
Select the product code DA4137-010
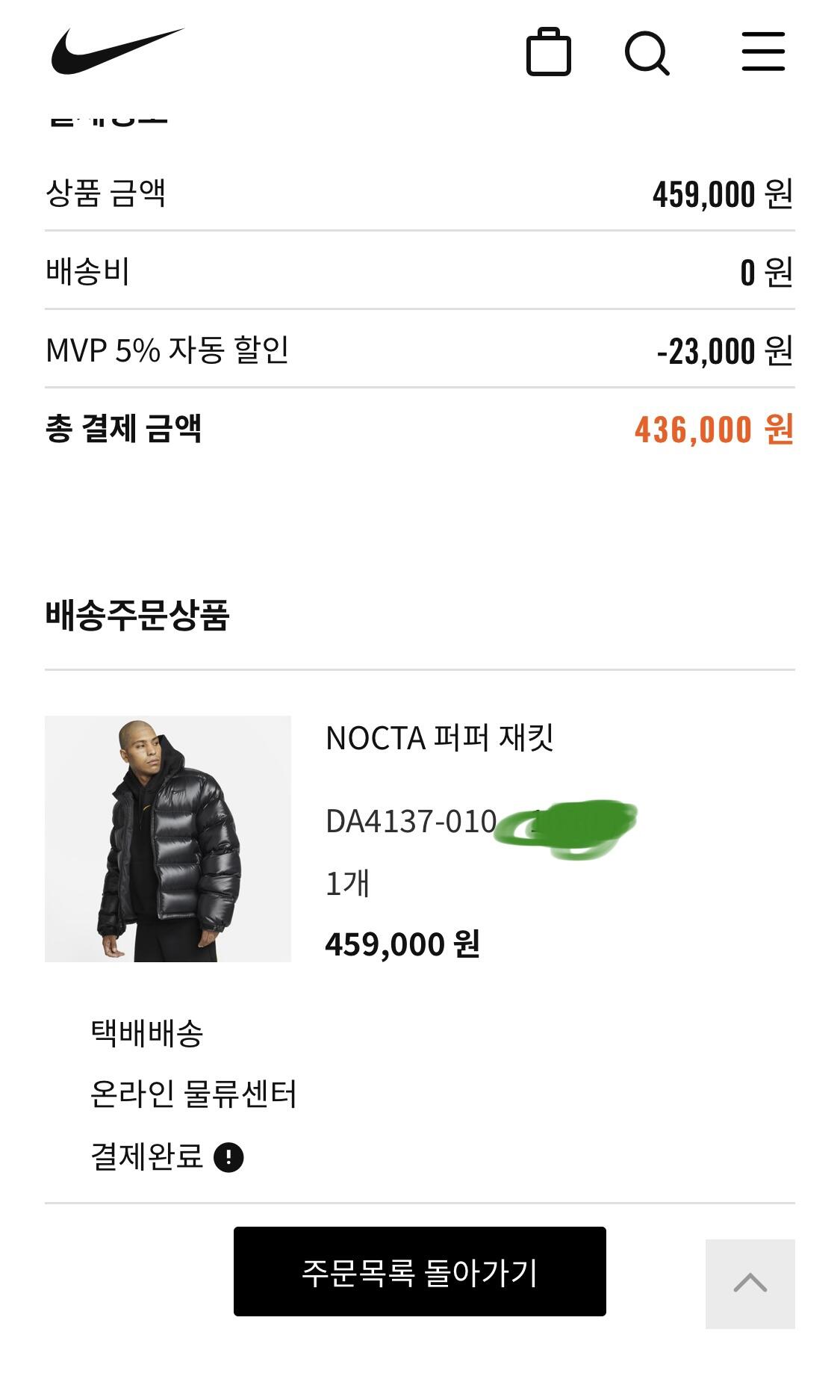(411, 822)
